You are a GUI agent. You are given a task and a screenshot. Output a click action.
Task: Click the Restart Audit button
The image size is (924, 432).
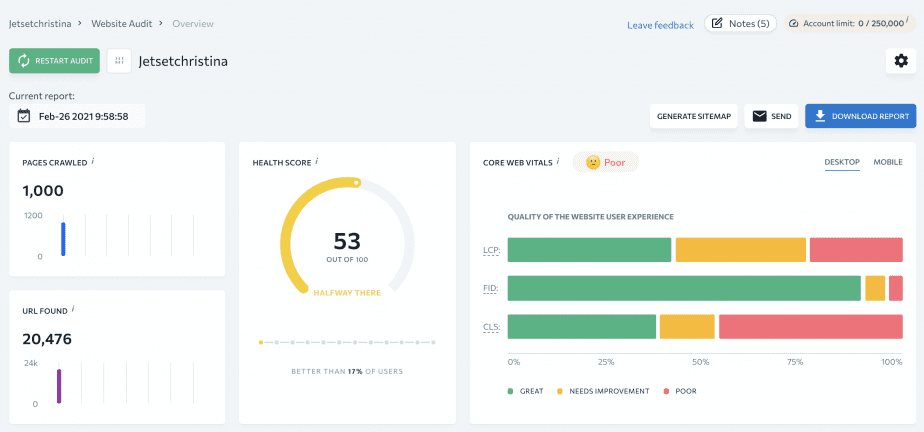click(x=54, y=61)
